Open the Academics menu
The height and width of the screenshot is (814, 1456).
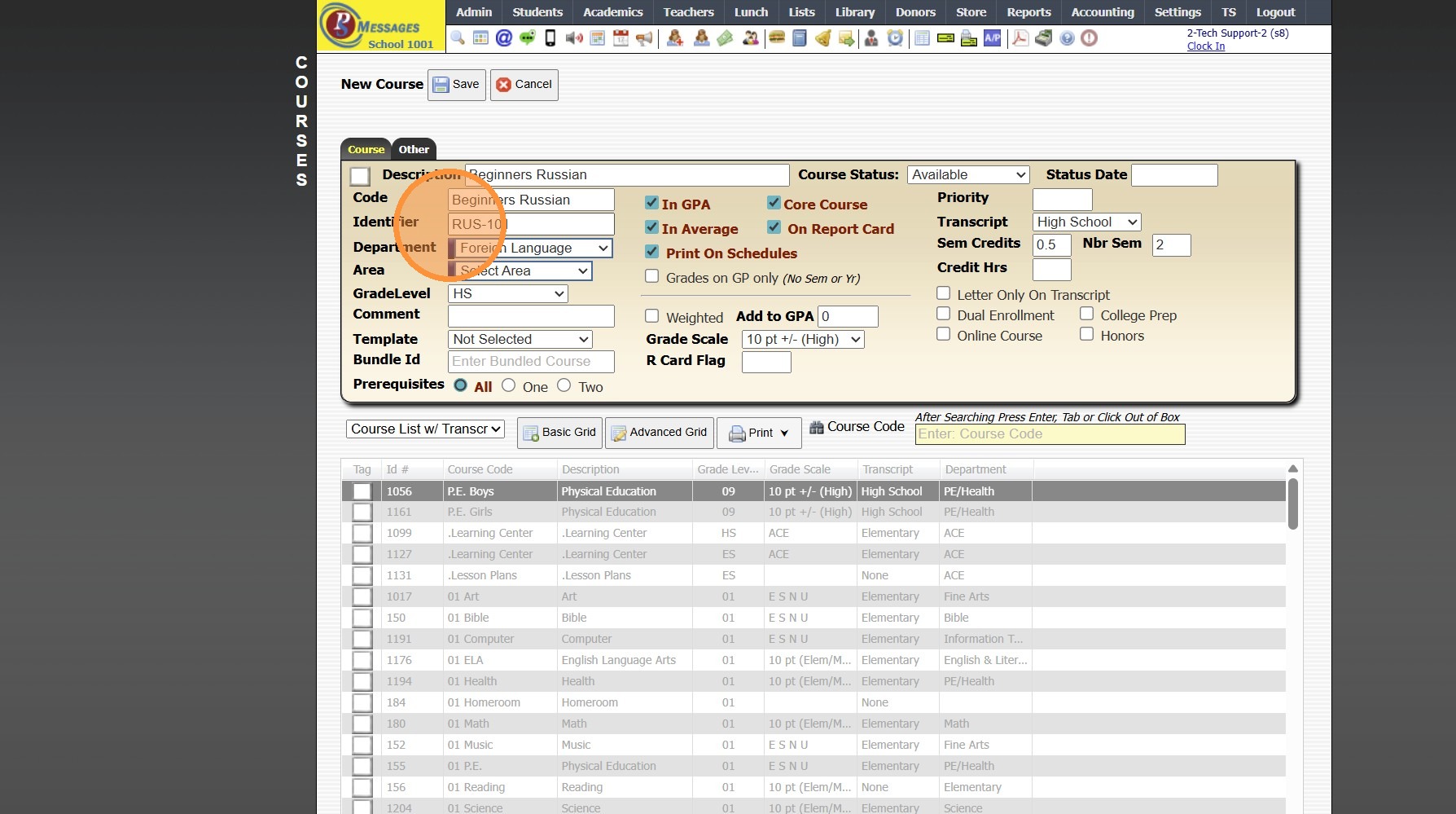[613, 12]
